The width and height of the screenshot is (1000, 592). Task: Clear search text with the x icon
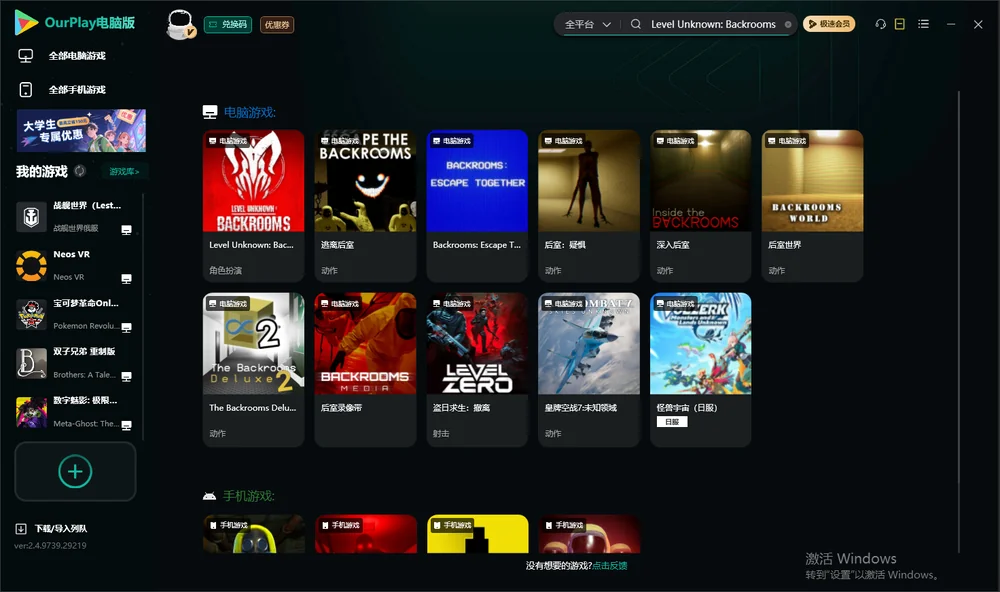(788, 25)
